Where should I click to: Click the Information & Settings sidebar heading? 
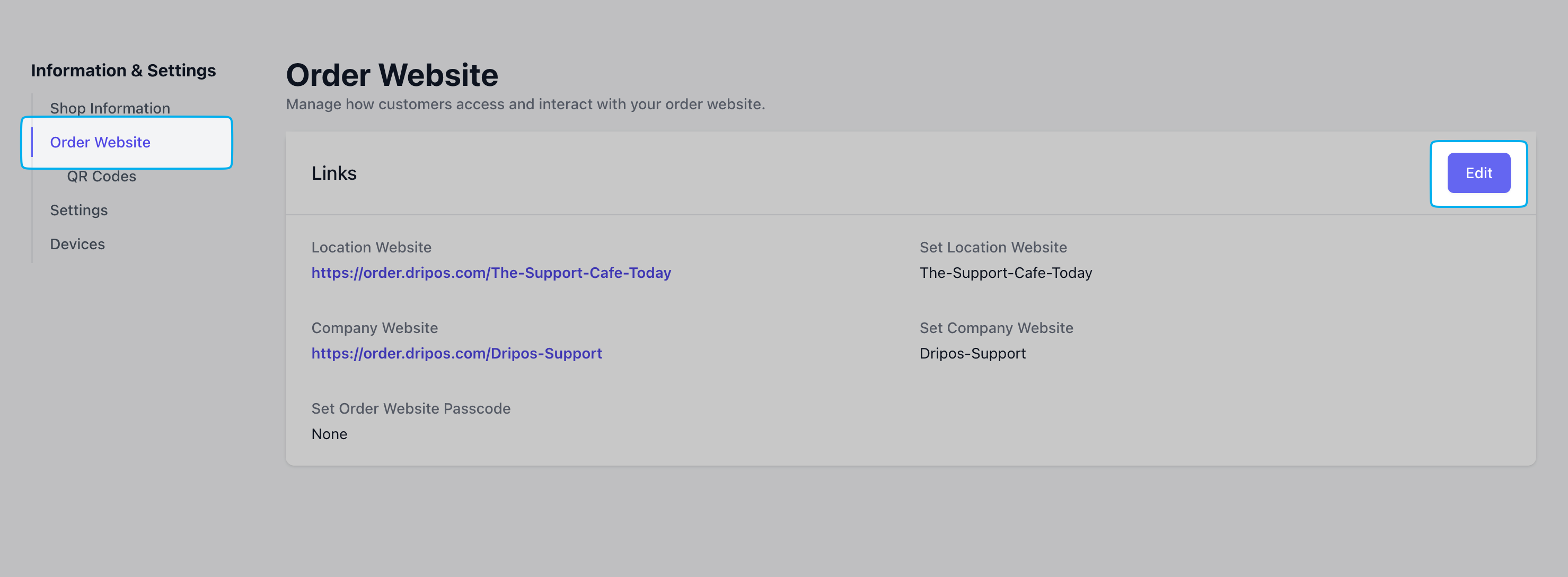(123, 71)
